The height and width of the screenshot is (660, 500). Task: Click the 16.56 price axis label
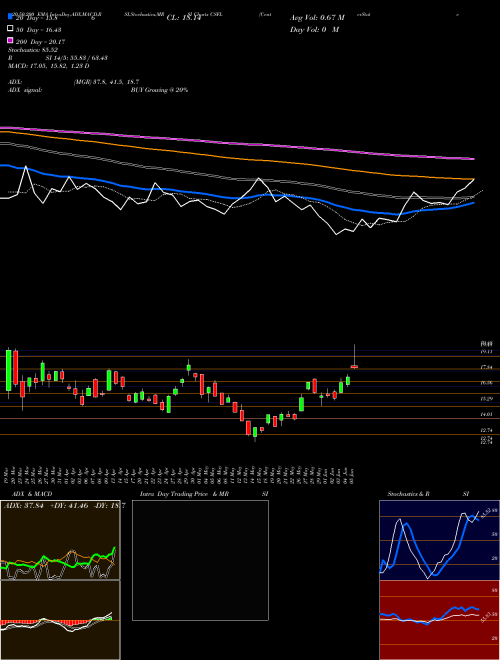pyautogui.click(x=487, y=383)
